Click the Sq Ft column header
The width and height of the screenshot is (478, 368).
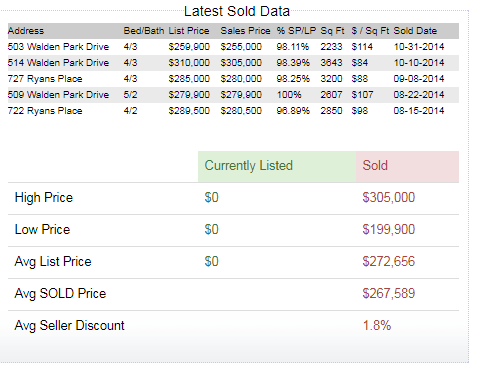pos(332,31)
